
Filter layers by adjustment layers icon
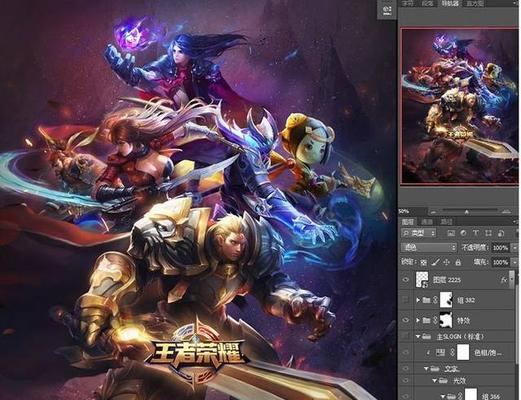click(463, 233)
